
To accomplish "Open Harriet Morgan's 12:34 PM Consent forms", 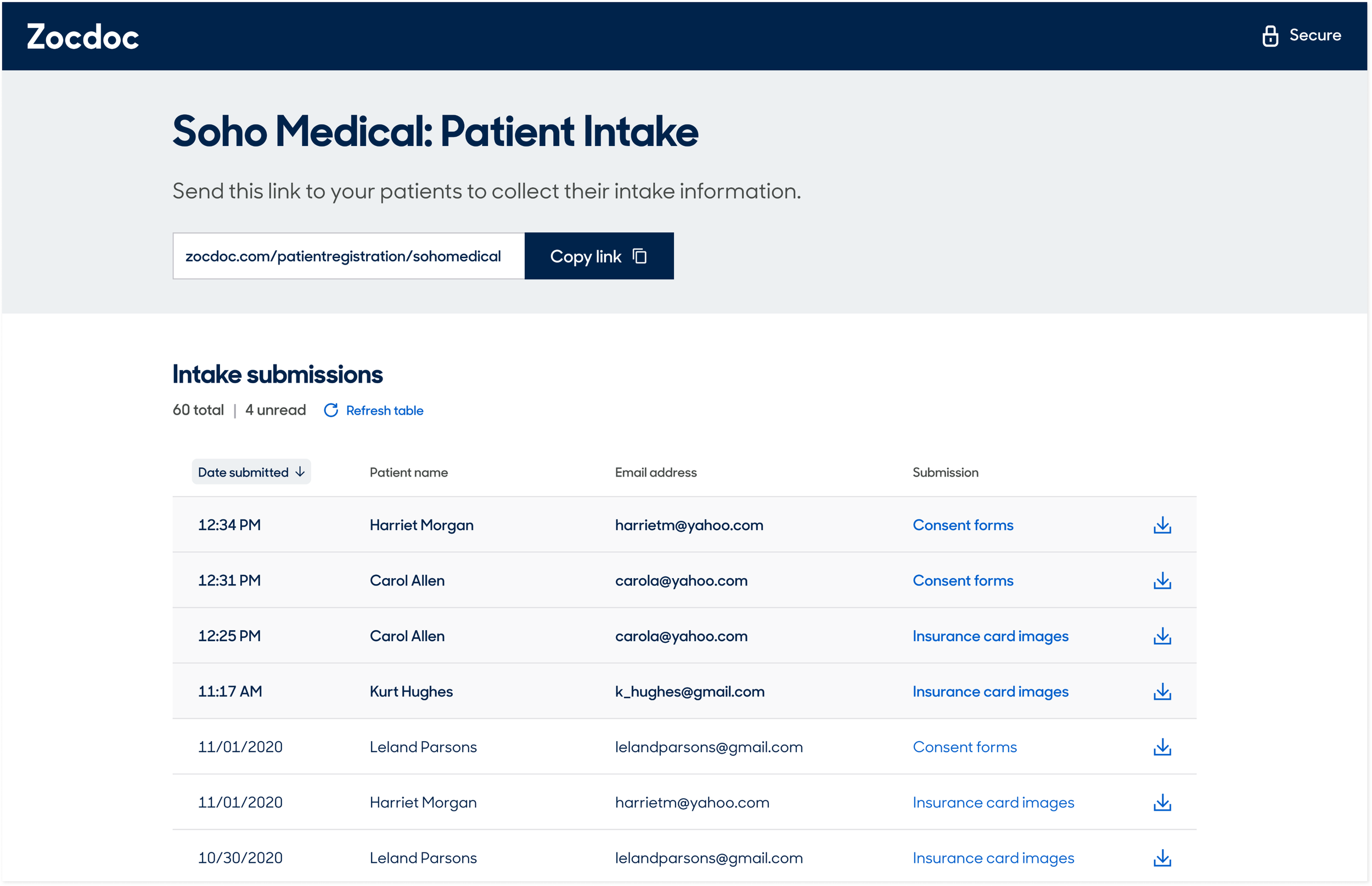I will 963,525.
